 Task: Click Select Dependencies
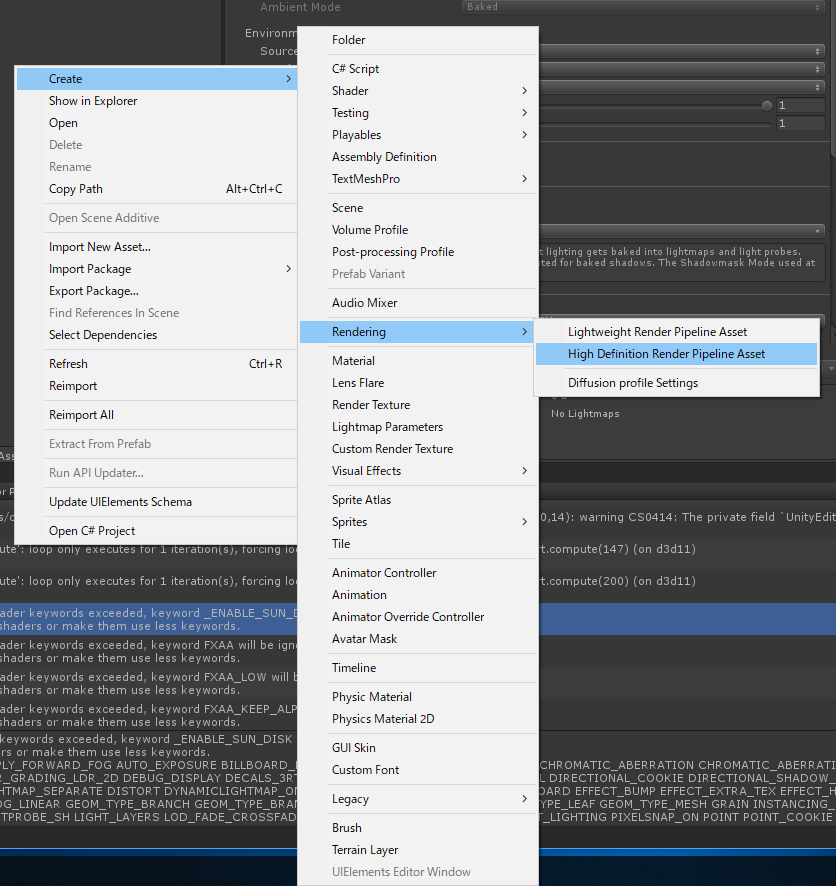point(157,335)
